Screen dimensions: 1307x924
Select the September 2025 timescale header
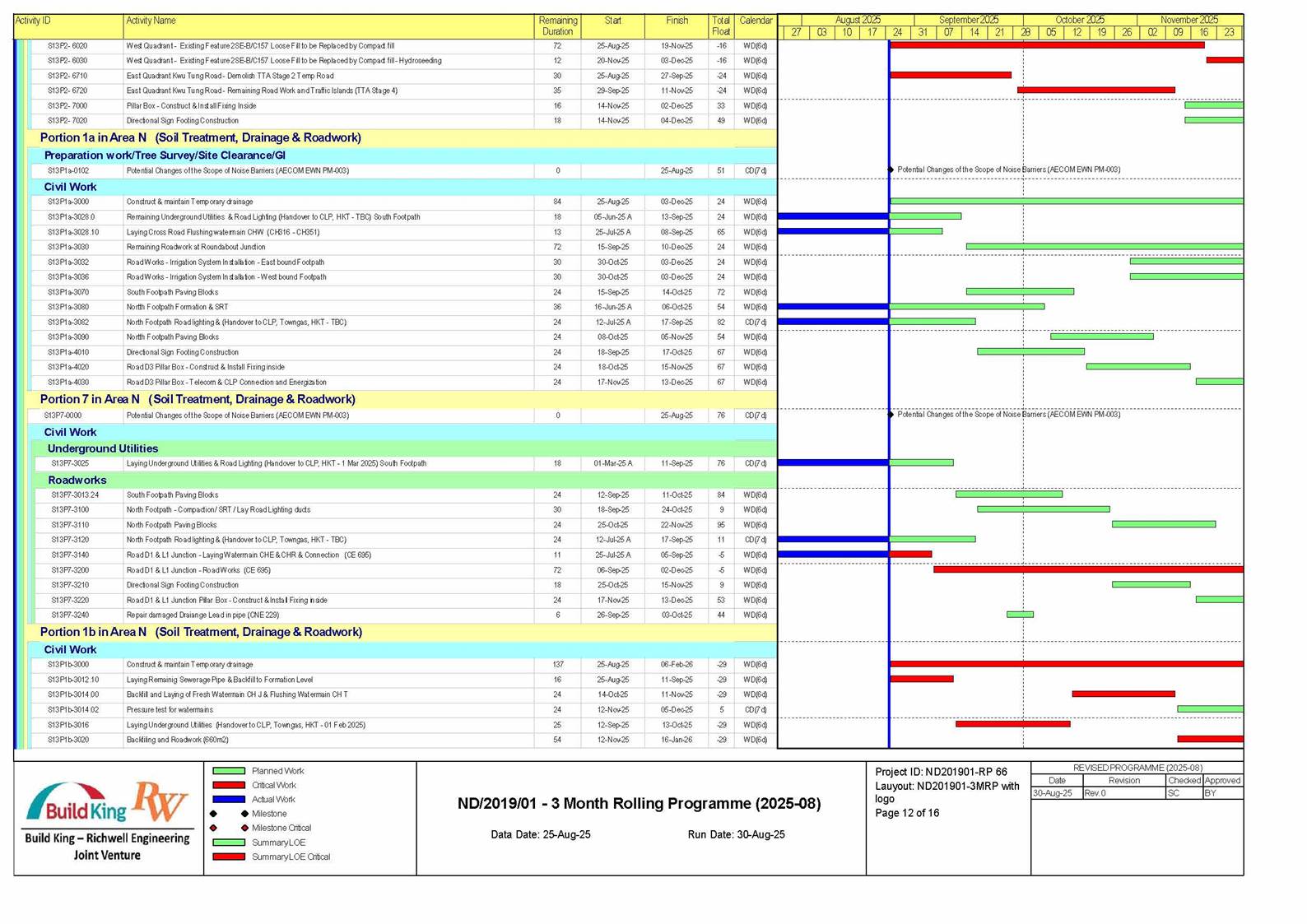pyautogui.click(x=969, y=20)
